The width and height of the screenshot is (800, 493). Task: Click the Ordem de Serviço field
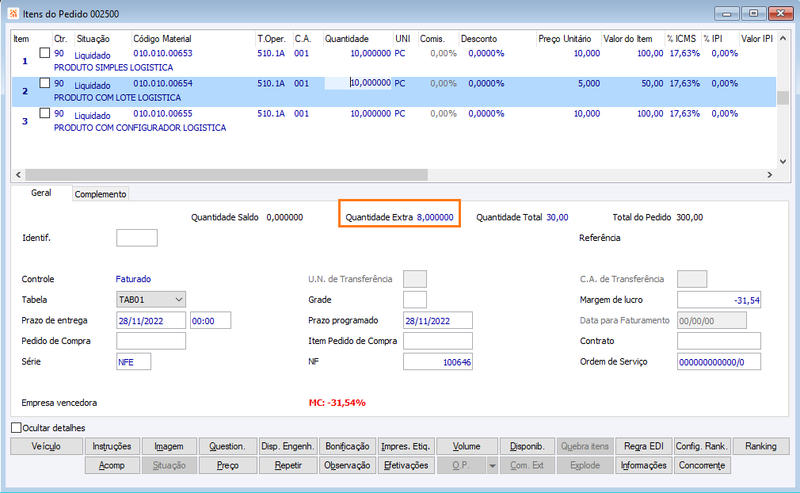click(x=719, y=362)
